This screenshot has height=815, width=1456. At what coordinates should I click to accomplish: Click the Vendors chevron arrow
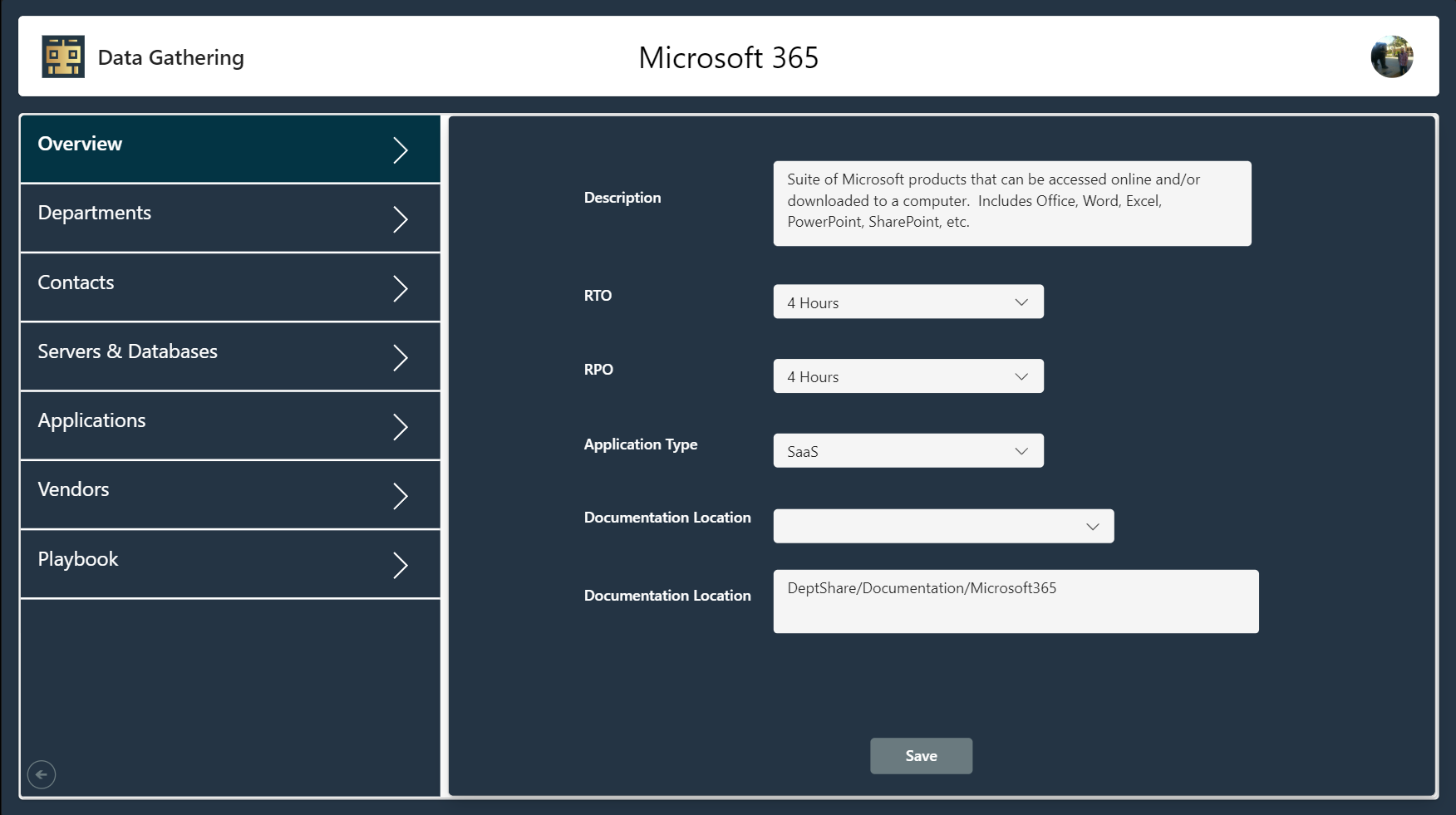401,496
